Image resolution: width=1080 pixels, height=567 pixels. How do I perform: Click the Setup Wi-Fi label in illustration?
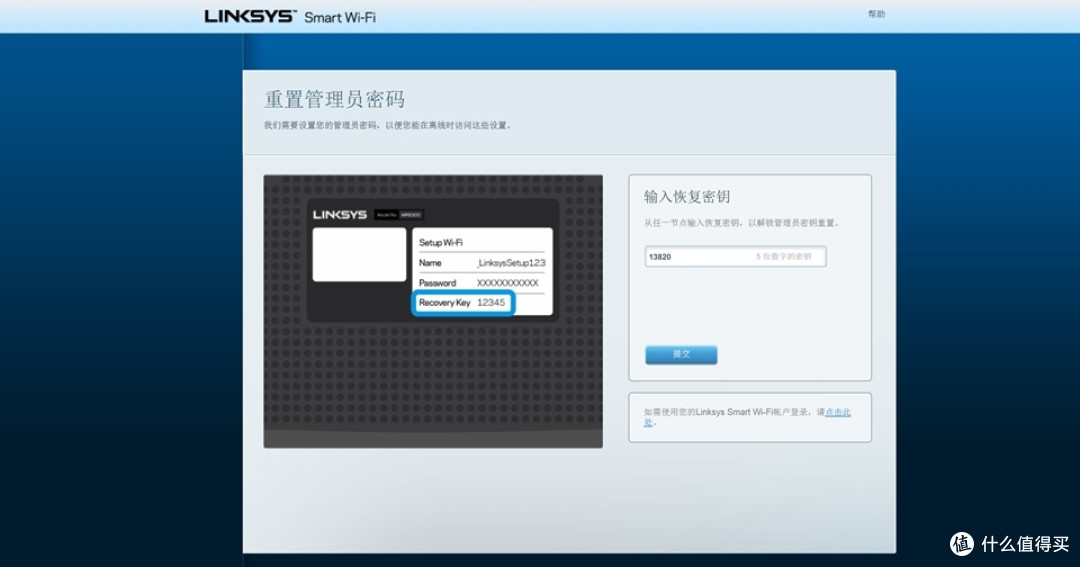441,243
